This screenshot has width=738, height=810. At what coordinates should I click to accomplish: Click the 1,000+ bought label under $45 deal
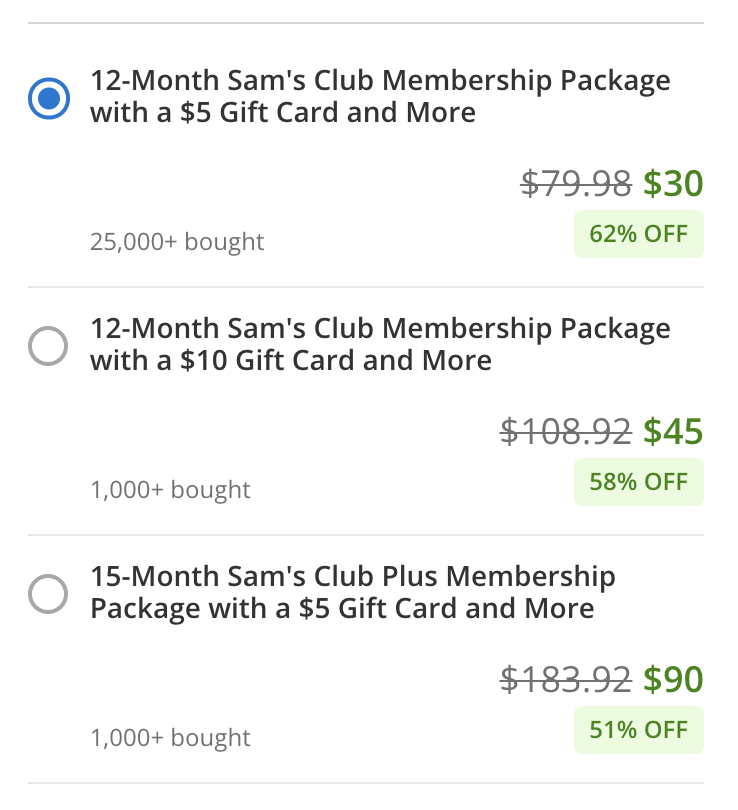tap(169, 489)
